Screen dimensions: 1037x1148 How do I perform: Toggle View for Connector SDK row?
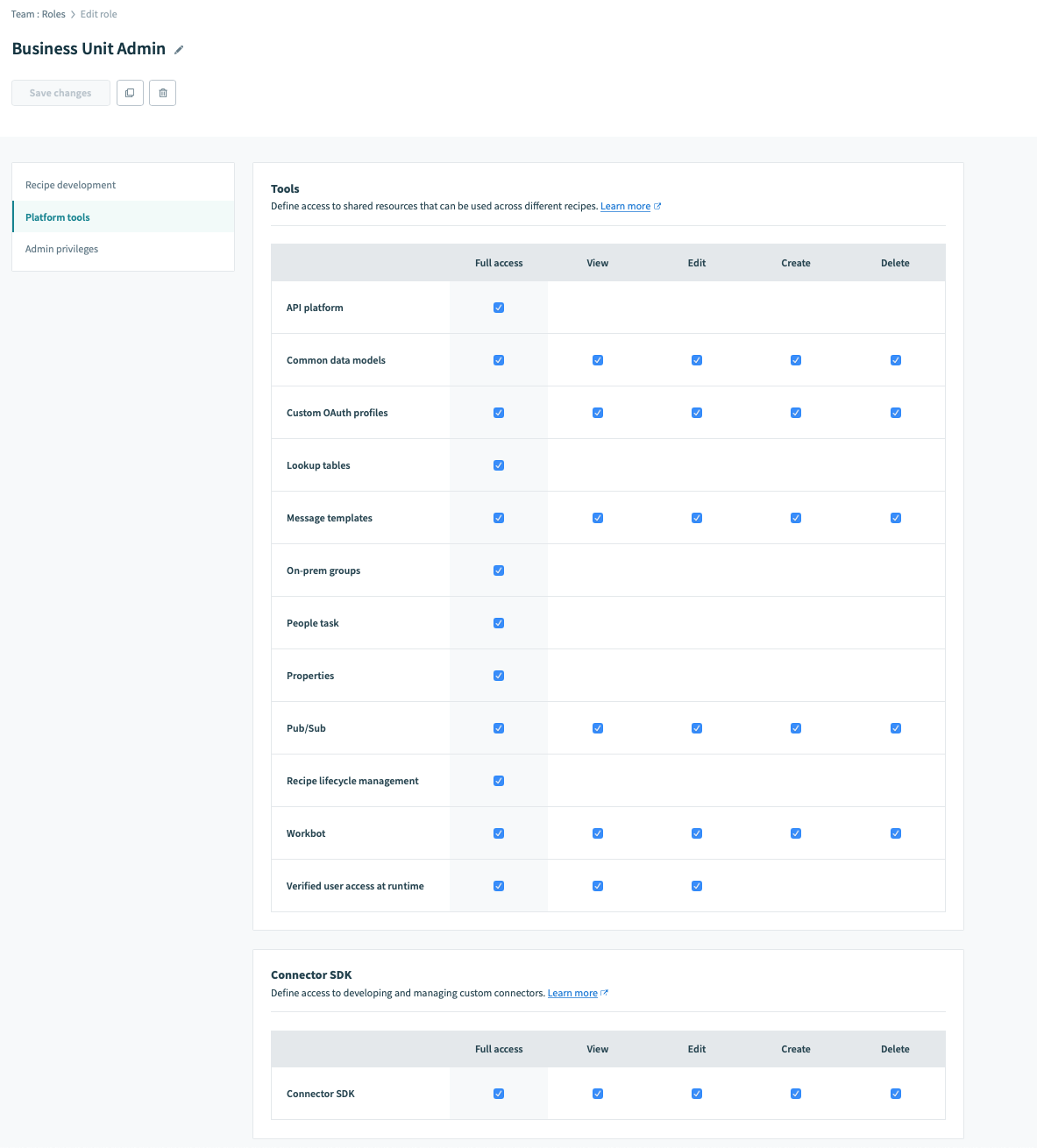[x=598, y=1094]
